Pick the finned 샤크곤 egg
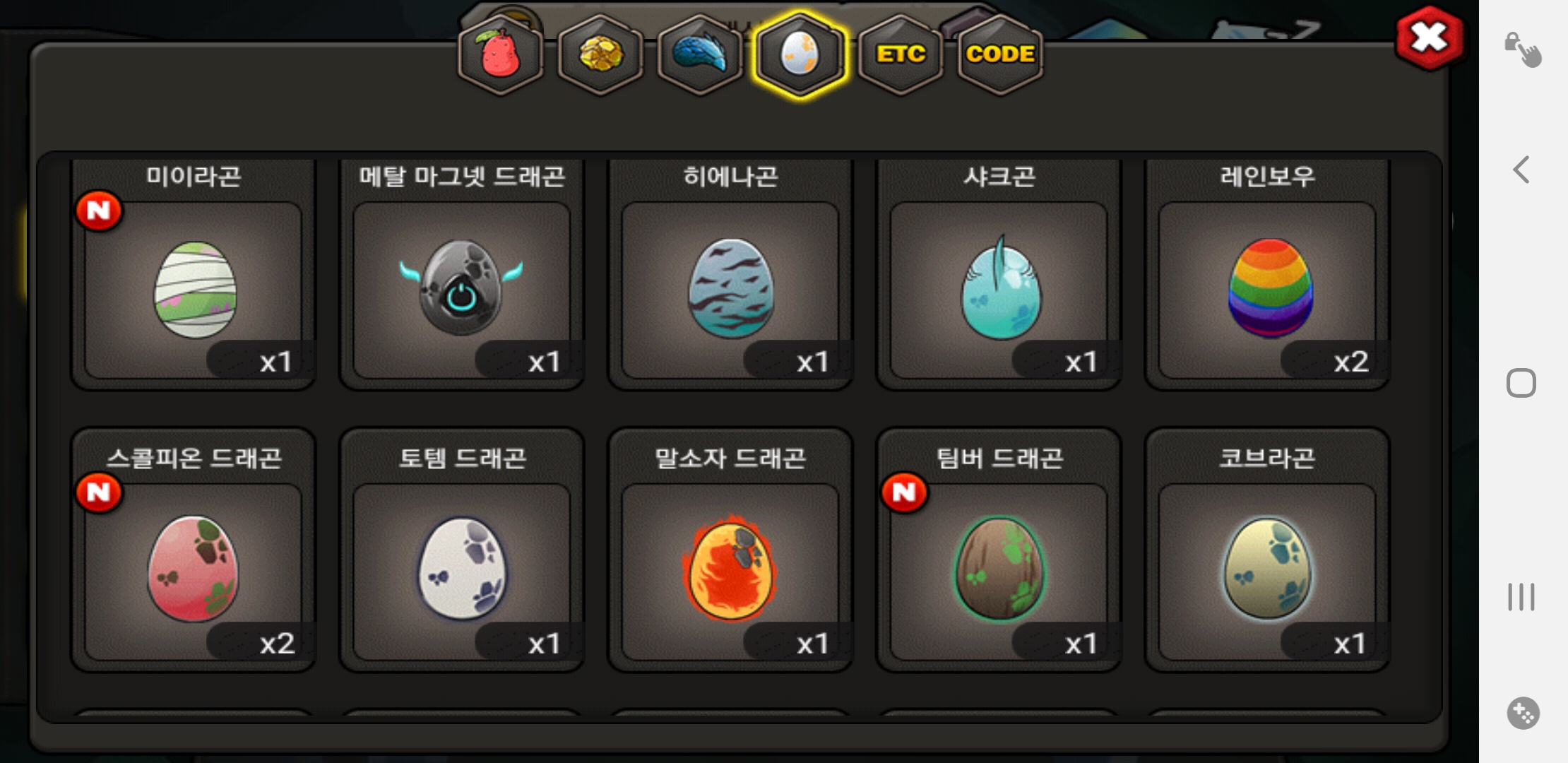The width and height of the screenshot is (1568, 763). (999, 275)
